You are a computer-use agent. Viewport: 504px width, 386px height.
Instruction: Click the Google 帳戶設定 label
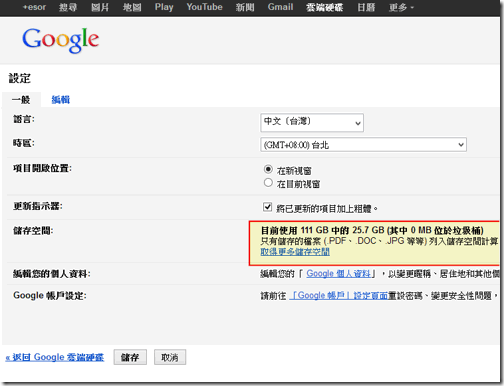(x=50, y=295)
